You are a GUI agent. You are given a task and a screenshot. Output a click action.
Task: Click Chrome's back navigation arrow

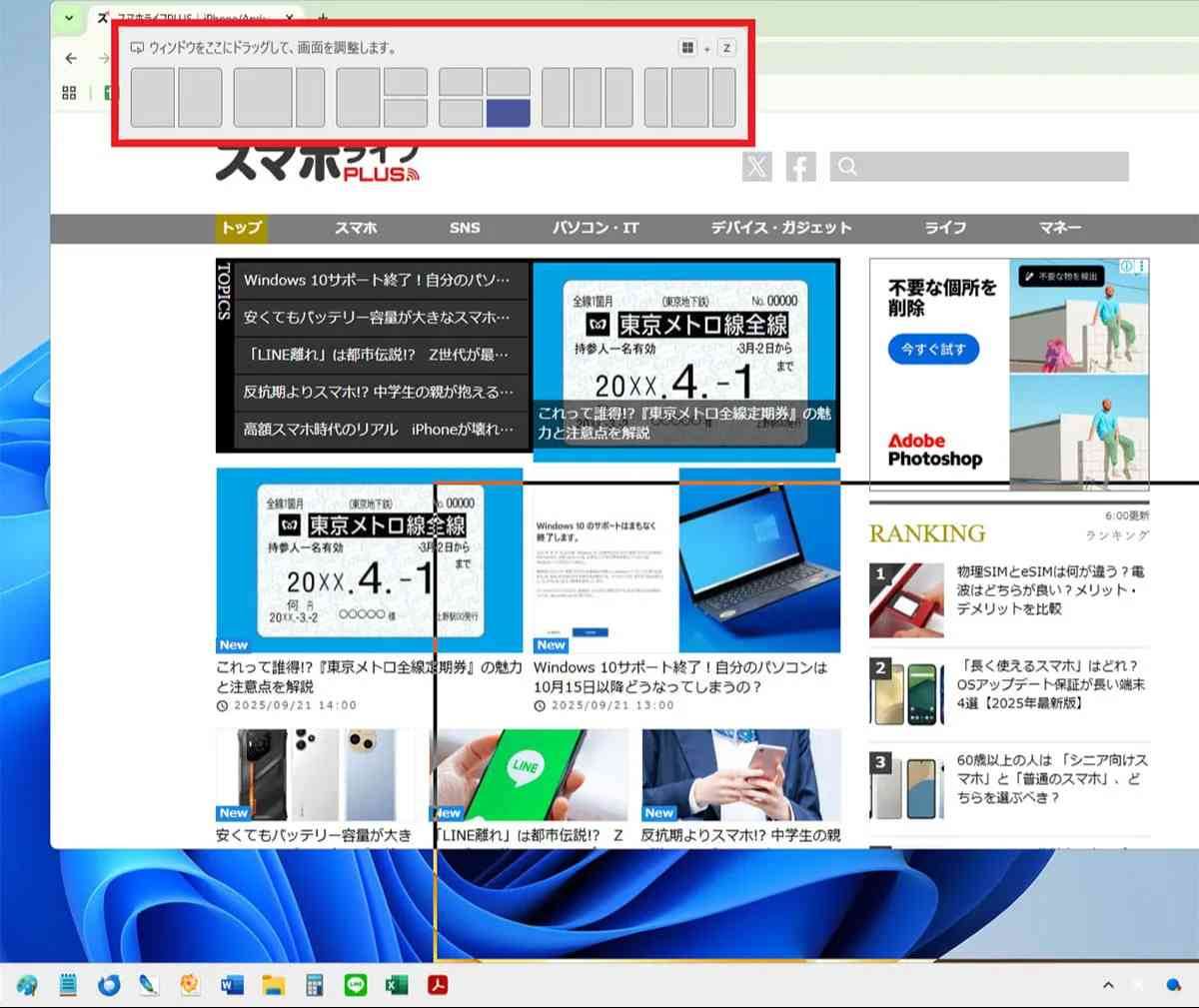[70, 58]
